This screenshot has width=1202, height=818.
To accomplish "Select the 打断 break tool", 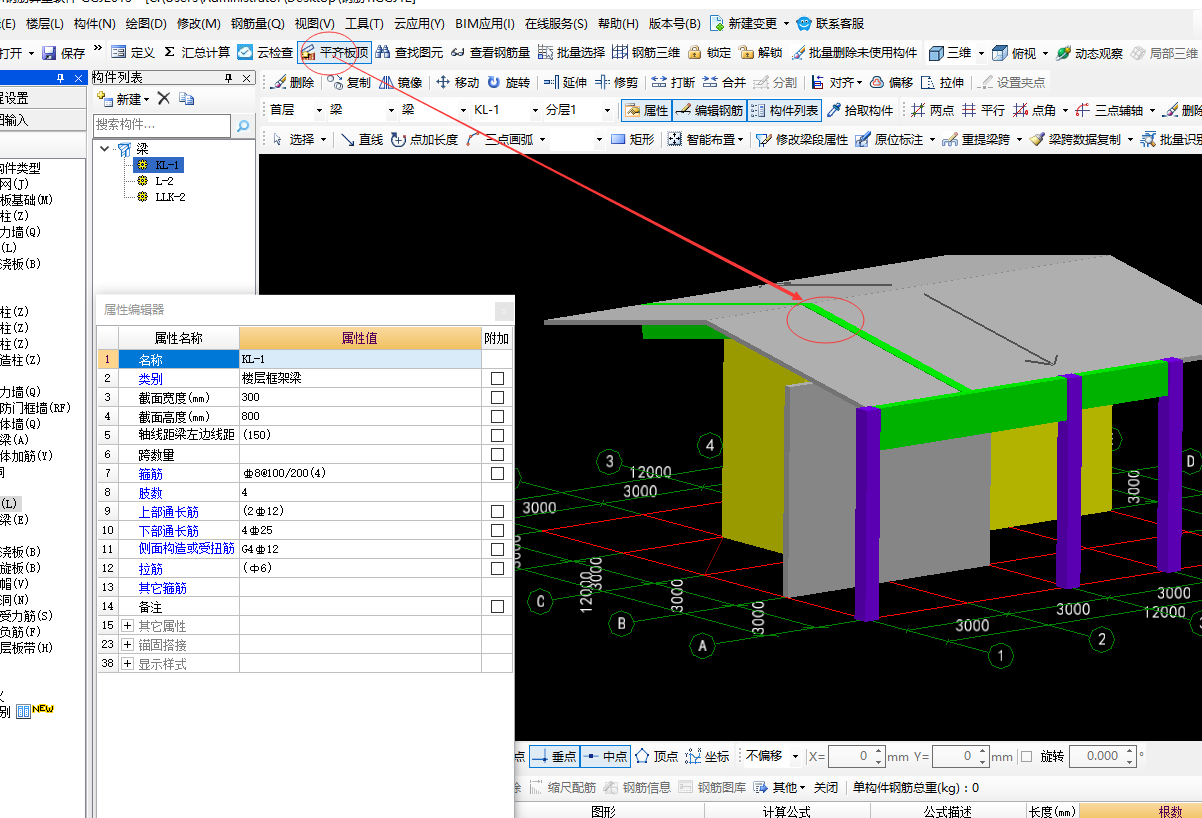I will pos(673,83).
